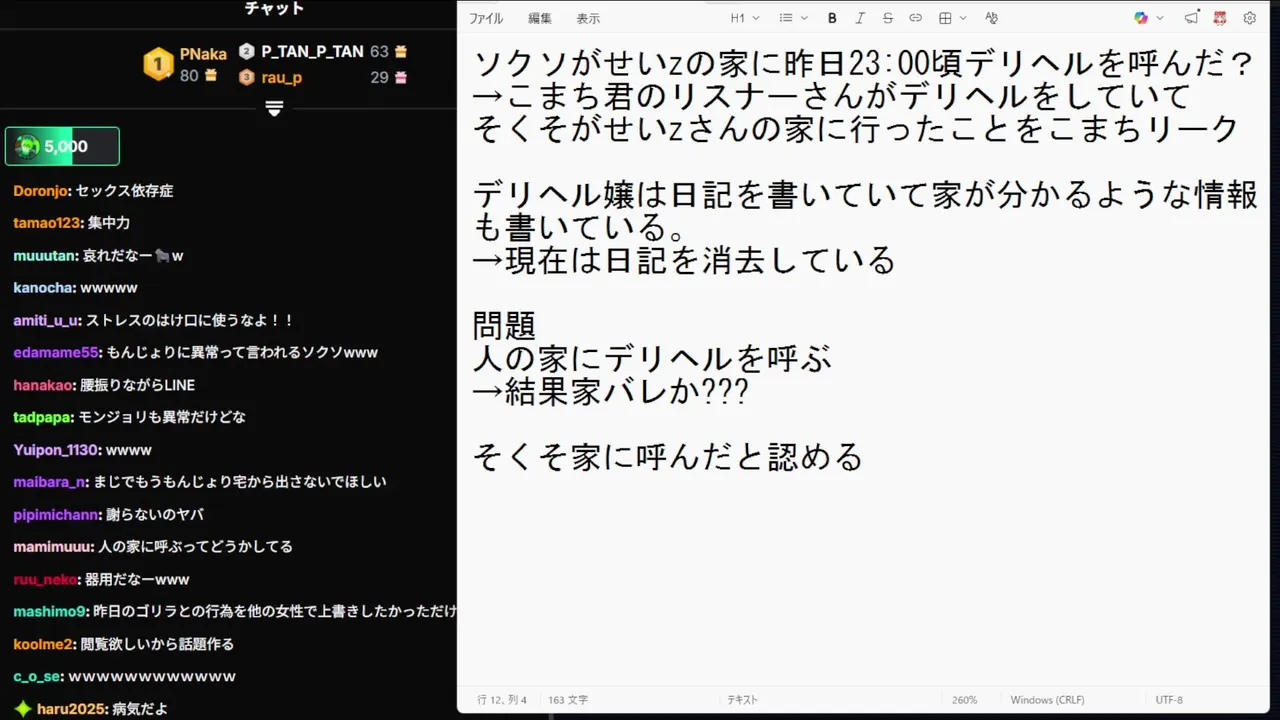Click username maibara_n in chat

pyautogui.click(x=50, y=482)
